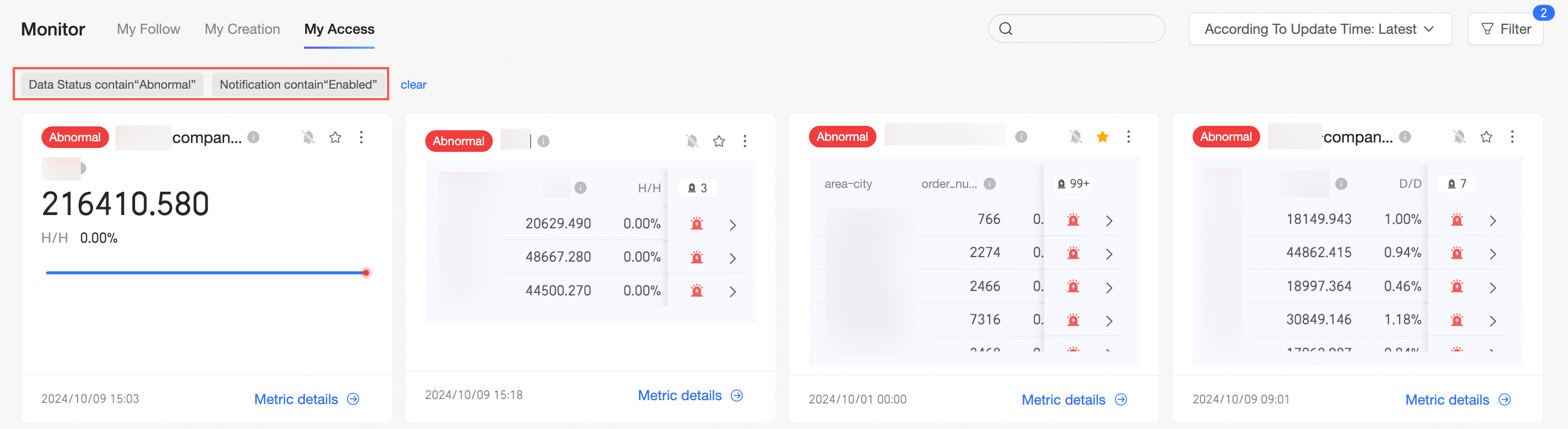Expand the 20629.490 row chevron

[733, 225]
